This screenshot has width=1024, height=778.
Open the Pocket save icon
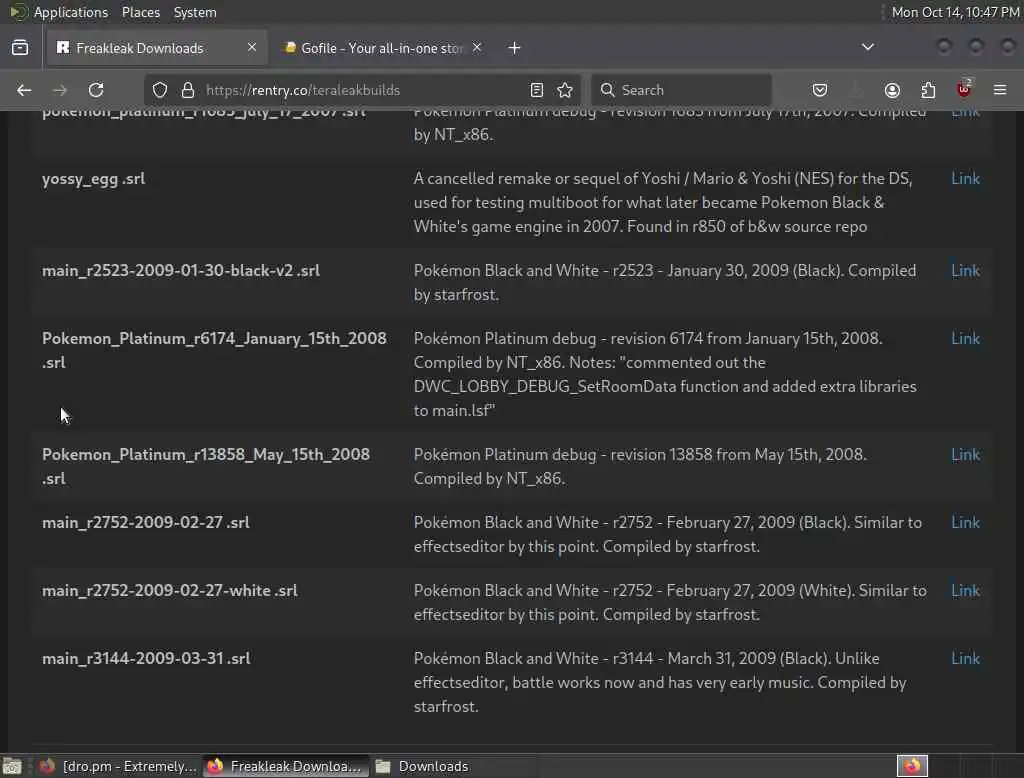[x=820, y=90]
